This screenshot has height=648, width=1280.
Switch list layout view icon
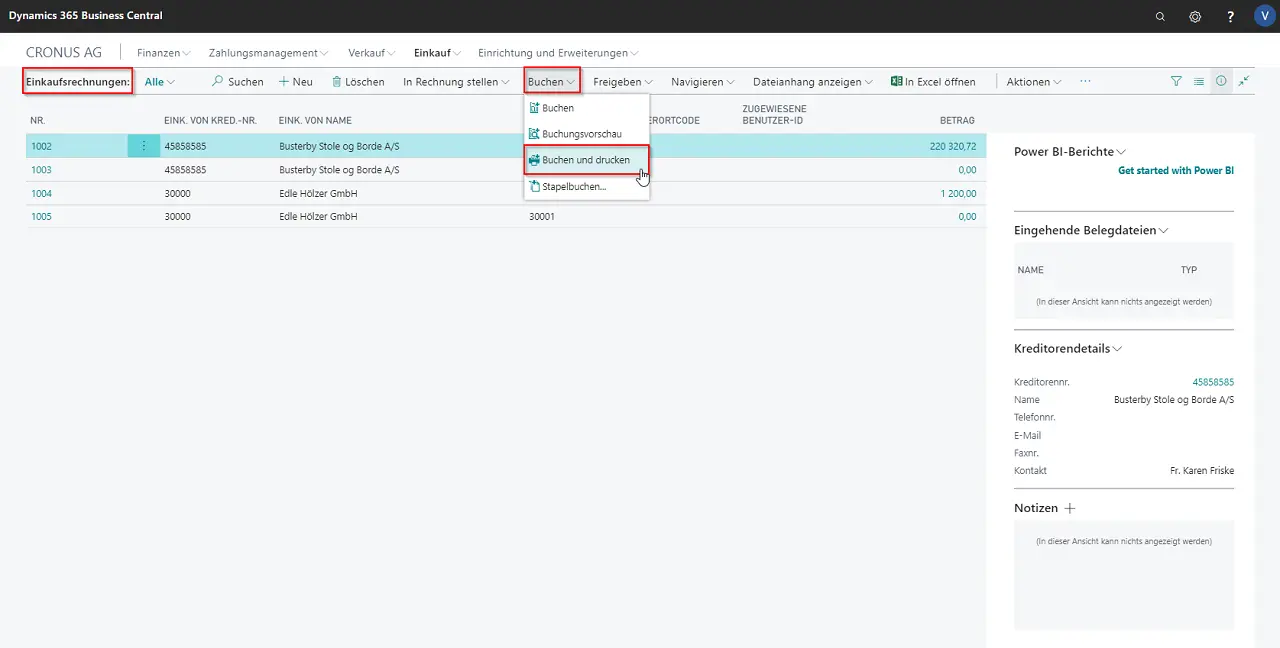click(1199, 82)
